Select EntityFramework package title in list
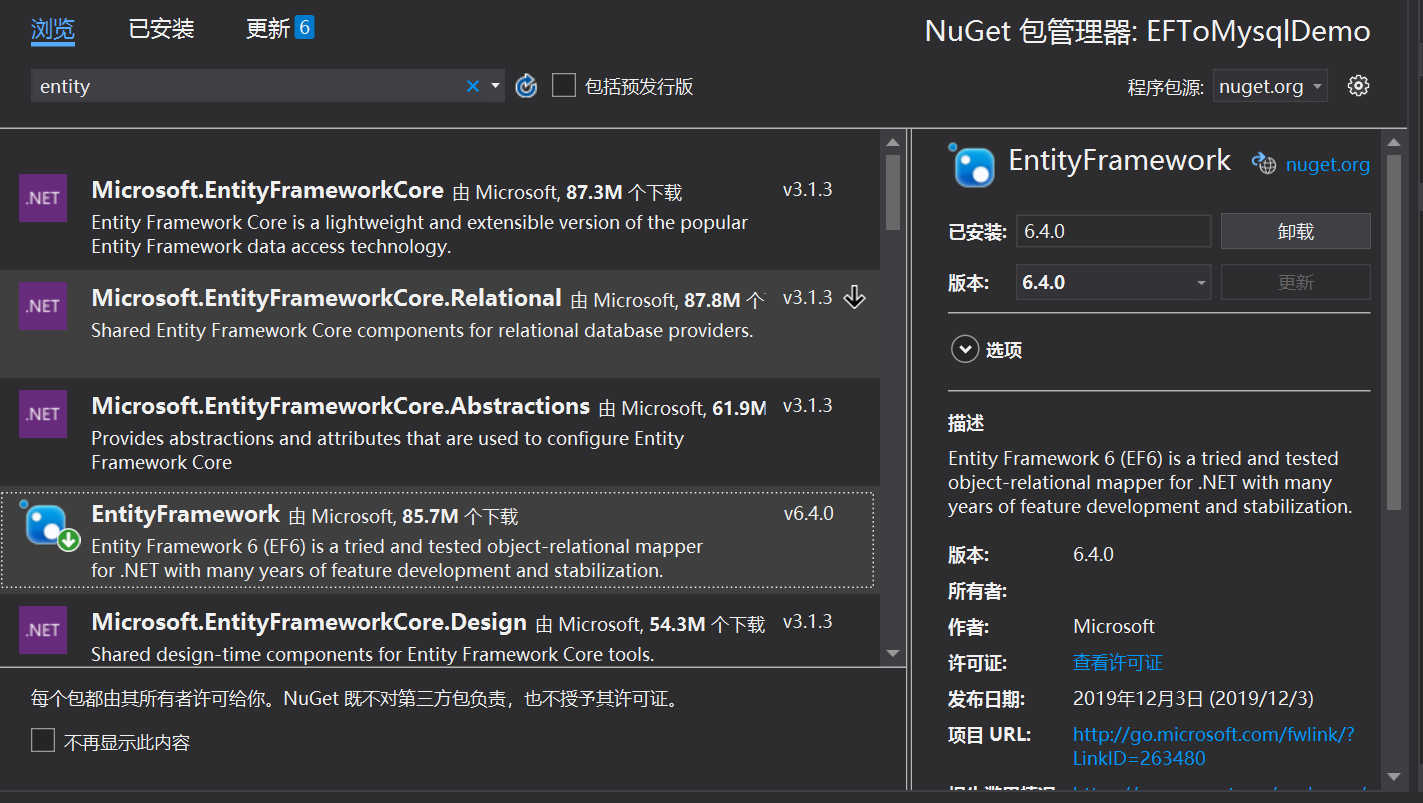This screenshot has height=803, width=1423. point(186,514)
